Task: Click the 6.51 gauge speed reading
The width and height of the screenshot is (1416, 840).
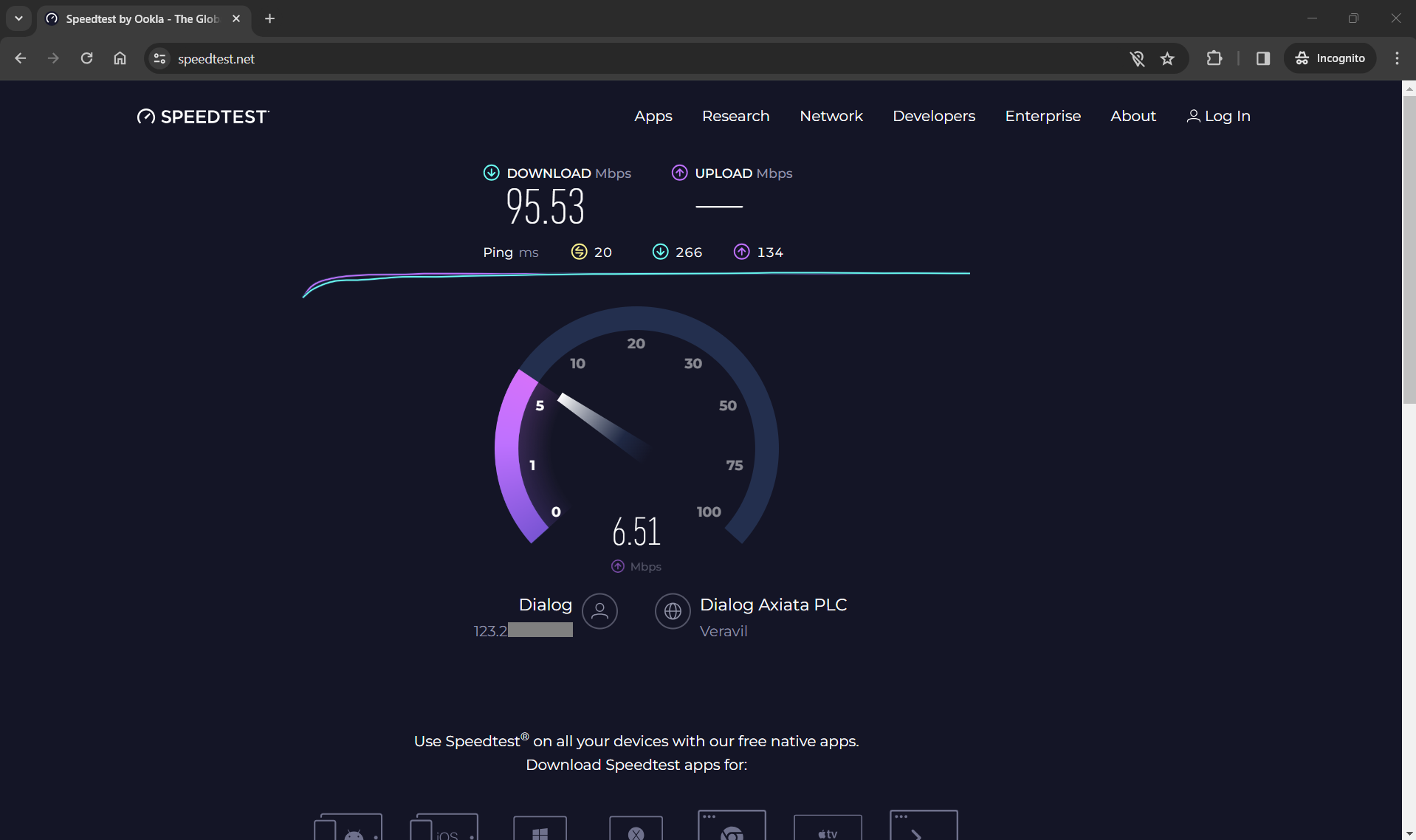Action: [636, 531]
